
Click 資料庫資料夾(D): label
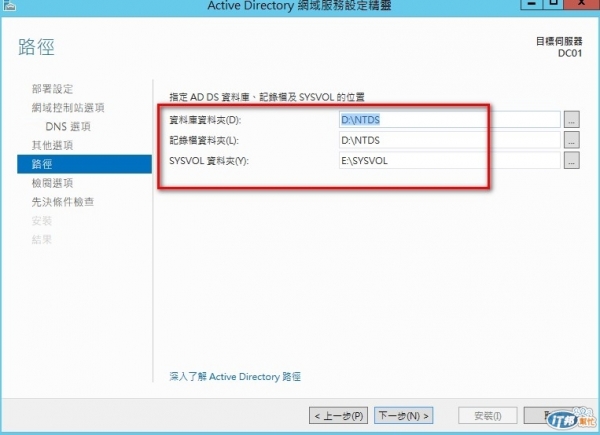[205, 120]
